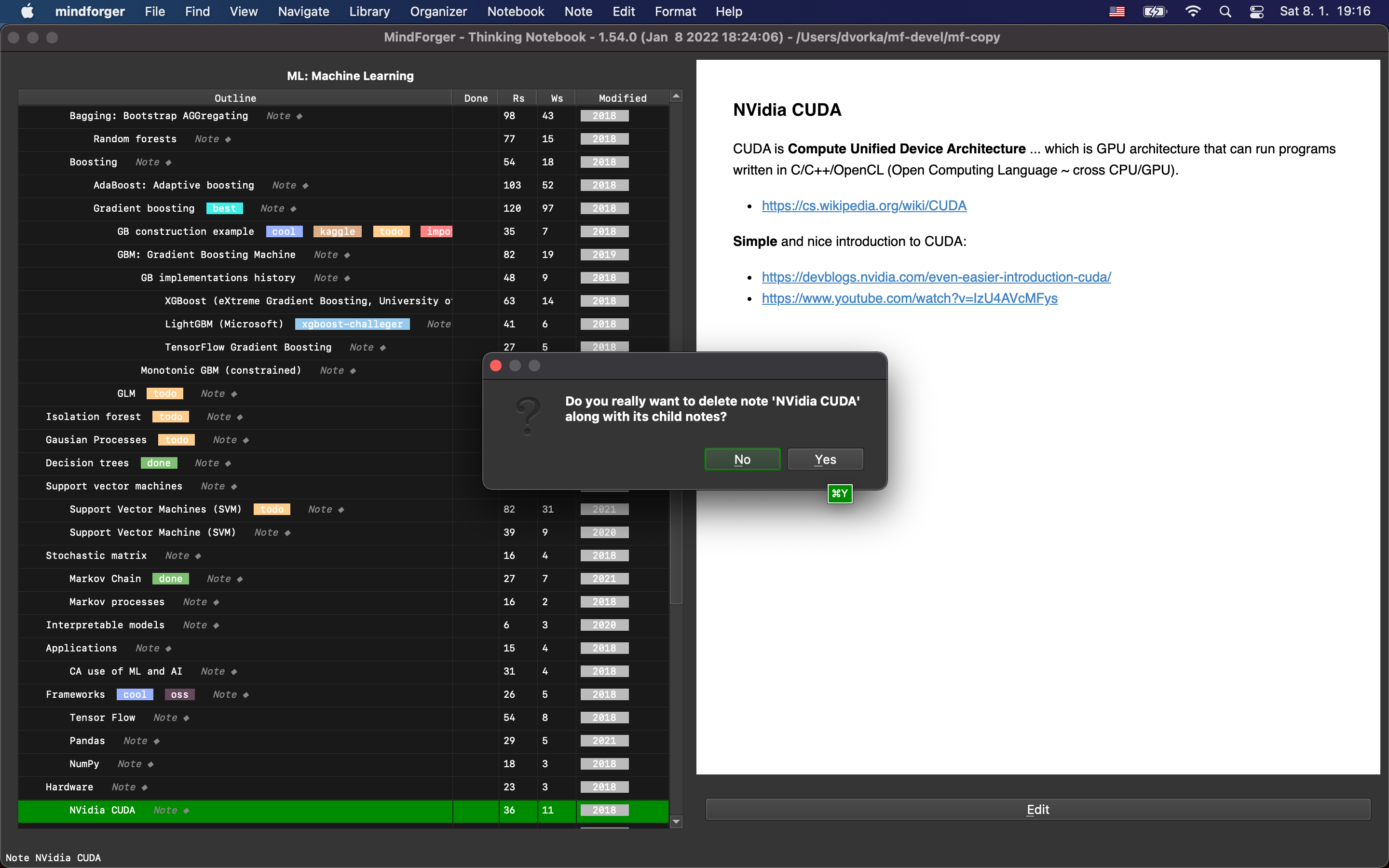Image resolution: width=1389 pixels, height=868 pixels.
Task: Open the CUDA Wikipedia link
Action: [864, 205]
